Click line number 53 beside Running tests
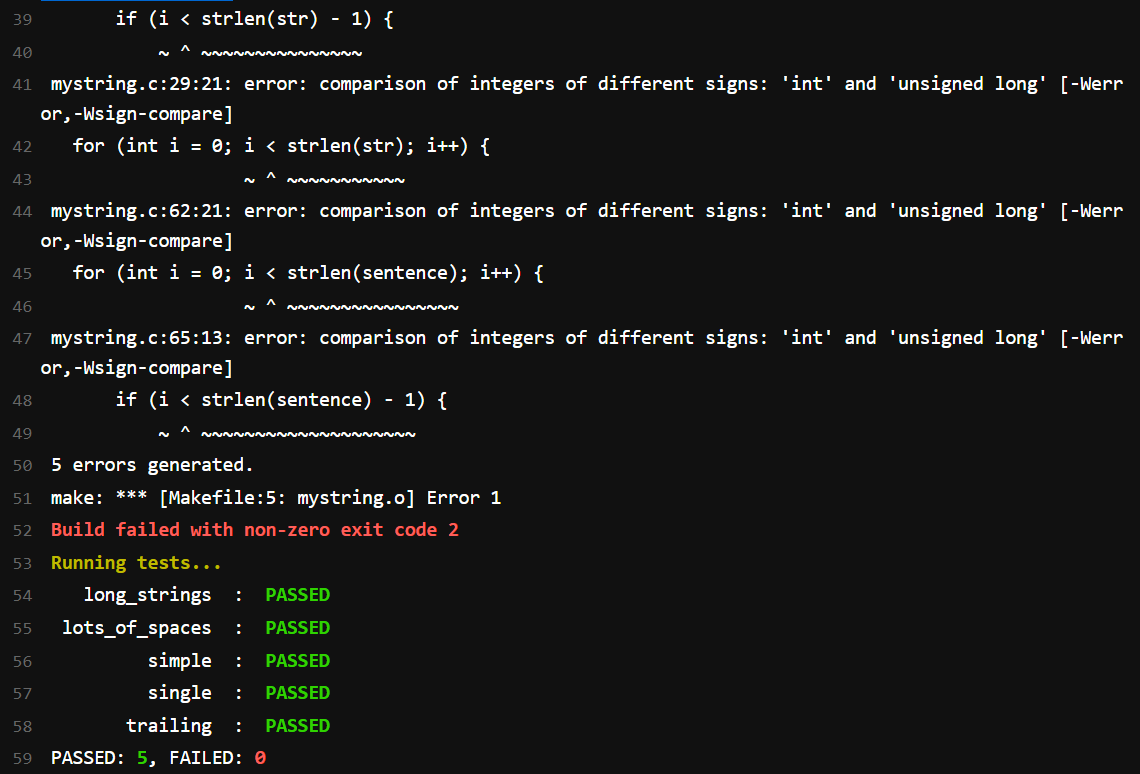Screen dimensions: 1140x774 [x=22, y=563]
